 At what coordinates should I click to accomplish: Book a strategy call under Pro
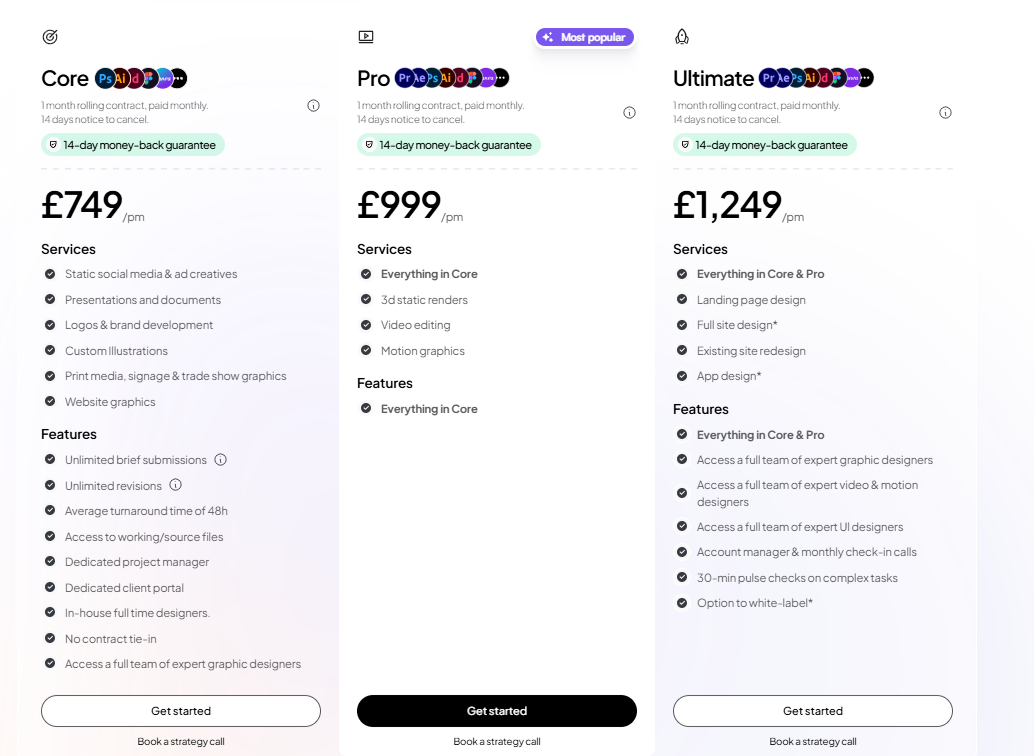(x=497, y=742)
